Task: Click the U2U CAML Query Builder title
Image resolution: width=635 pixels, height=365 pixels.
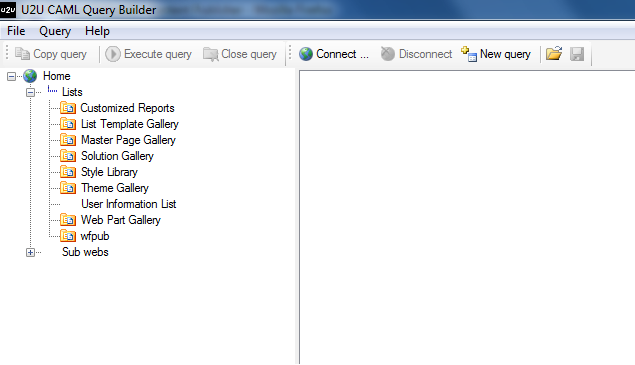Action: tap(89, 10)
